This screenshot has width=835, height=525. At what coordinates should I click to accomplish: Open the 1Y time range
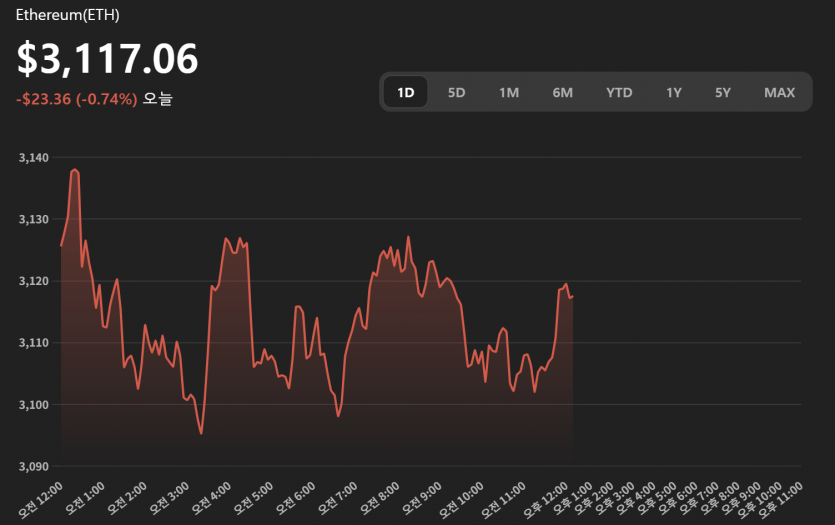pos(674,93)
